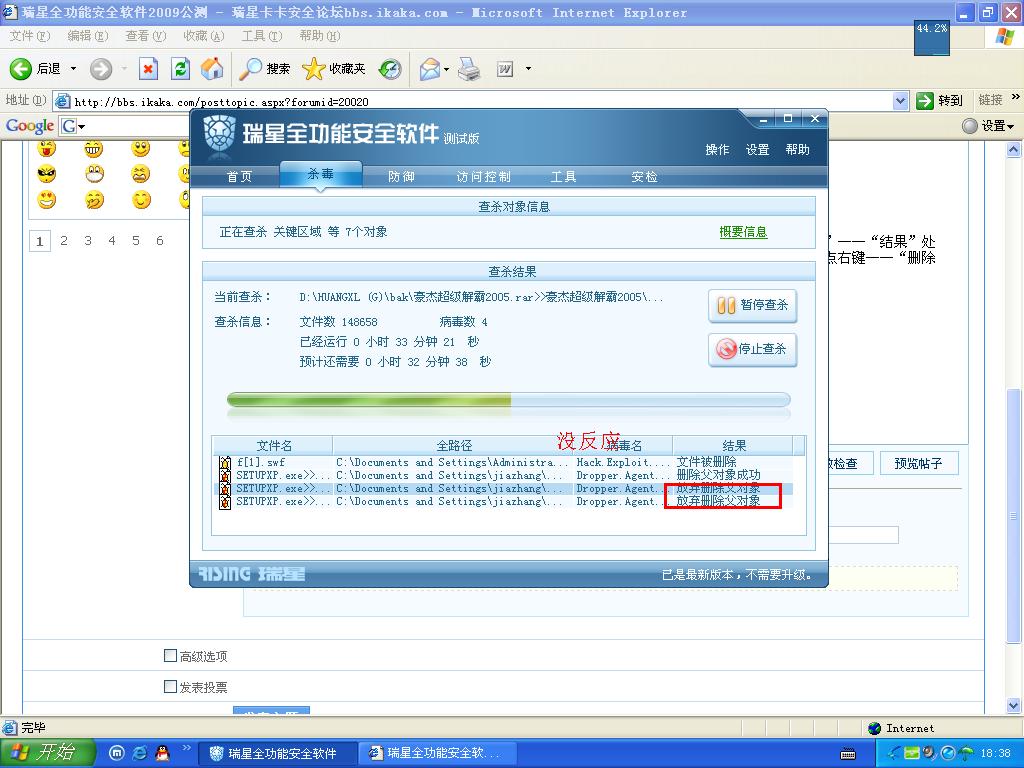Image resolution: width=1024 pixels, height=768 pixels.
Task: Click the sunglasses smiley emoticon
Action: 46,174
